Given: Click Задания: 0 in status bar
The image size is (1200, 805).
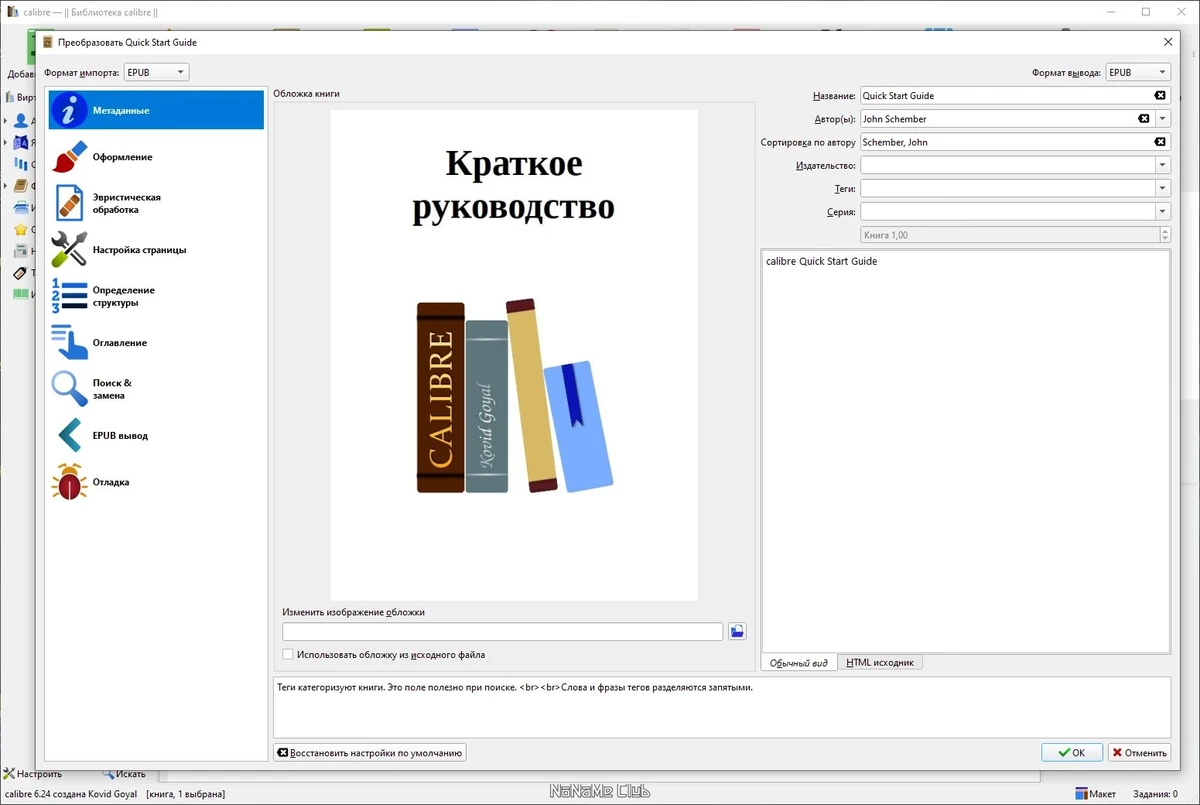Looking at the screenshot, I should [1156, 794].
